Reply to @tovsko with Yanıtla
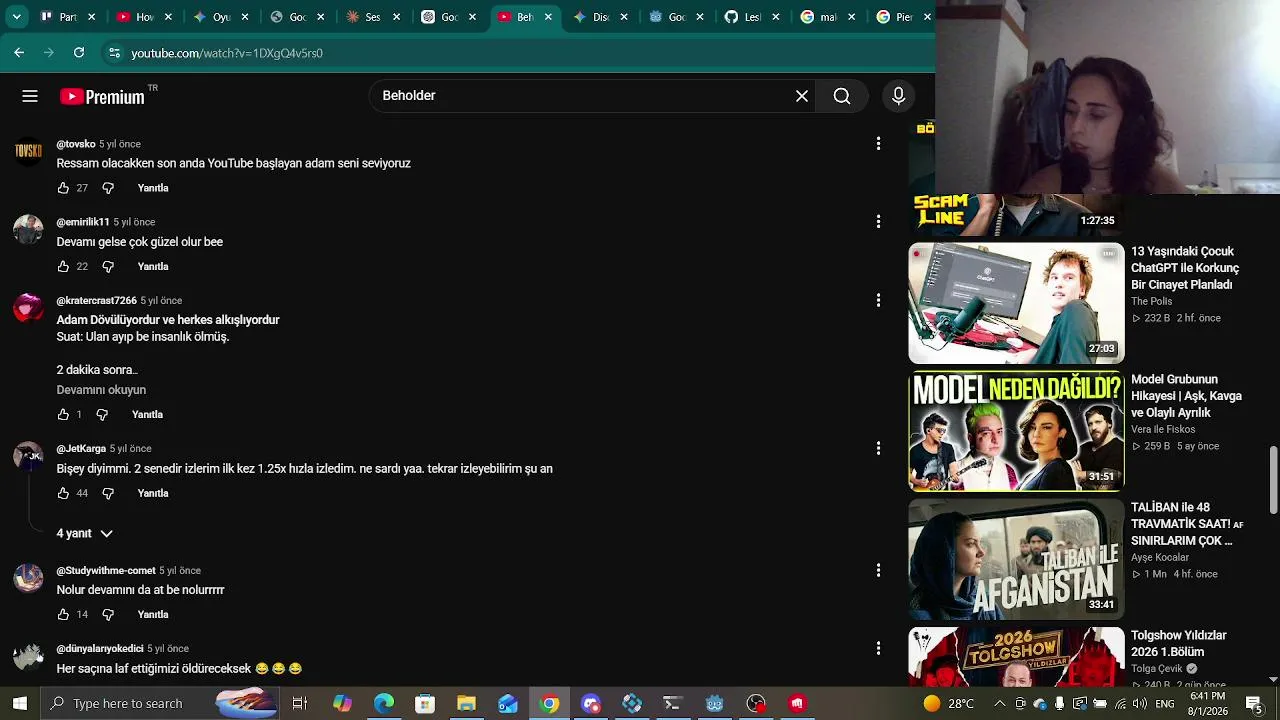Viewport: 1280px width, 720px height. tap(153, 188)
